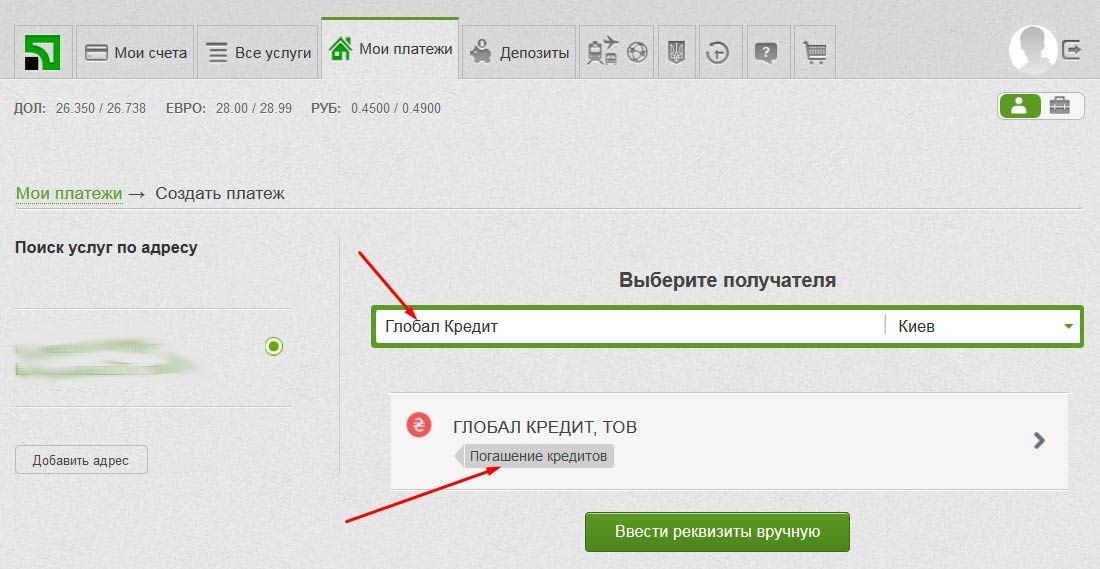The width and height of the screenshot is (1100, 569).
Task: Select the saved address radio button
Action: point(274,346)
